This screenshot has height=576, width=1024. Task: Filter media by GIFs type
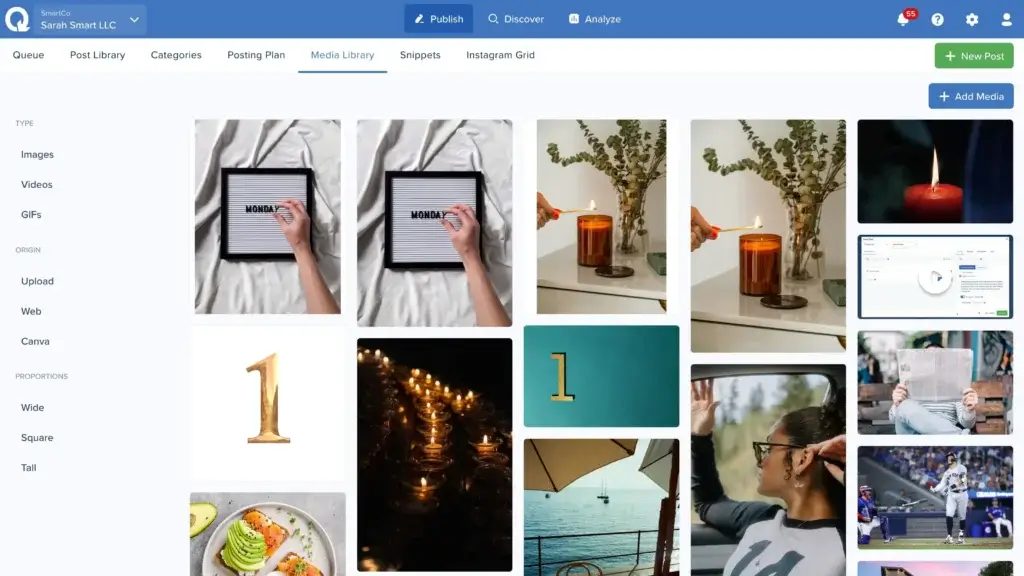(31, 215)
